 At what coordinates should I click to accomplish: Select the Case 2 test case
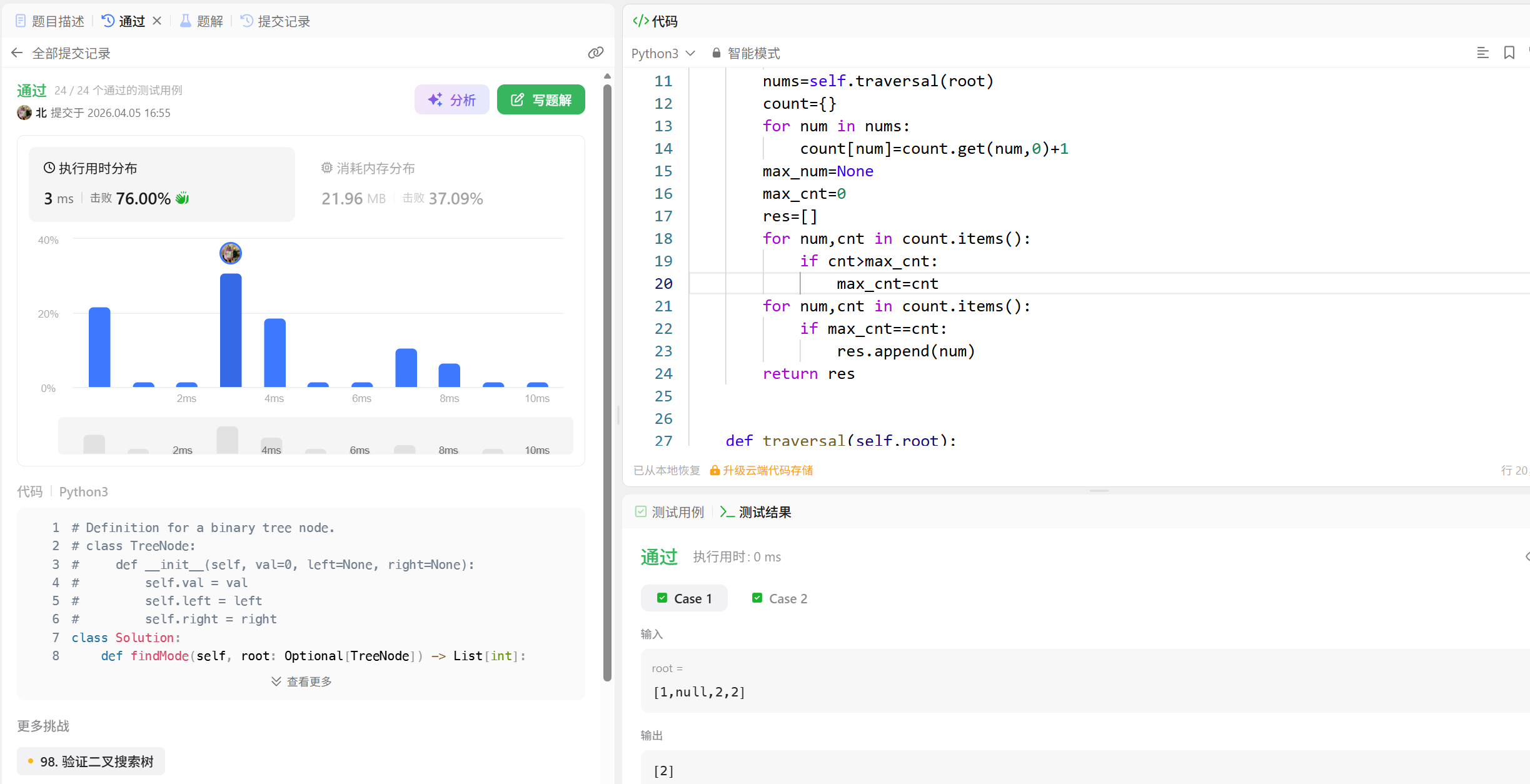click(779, 598)
